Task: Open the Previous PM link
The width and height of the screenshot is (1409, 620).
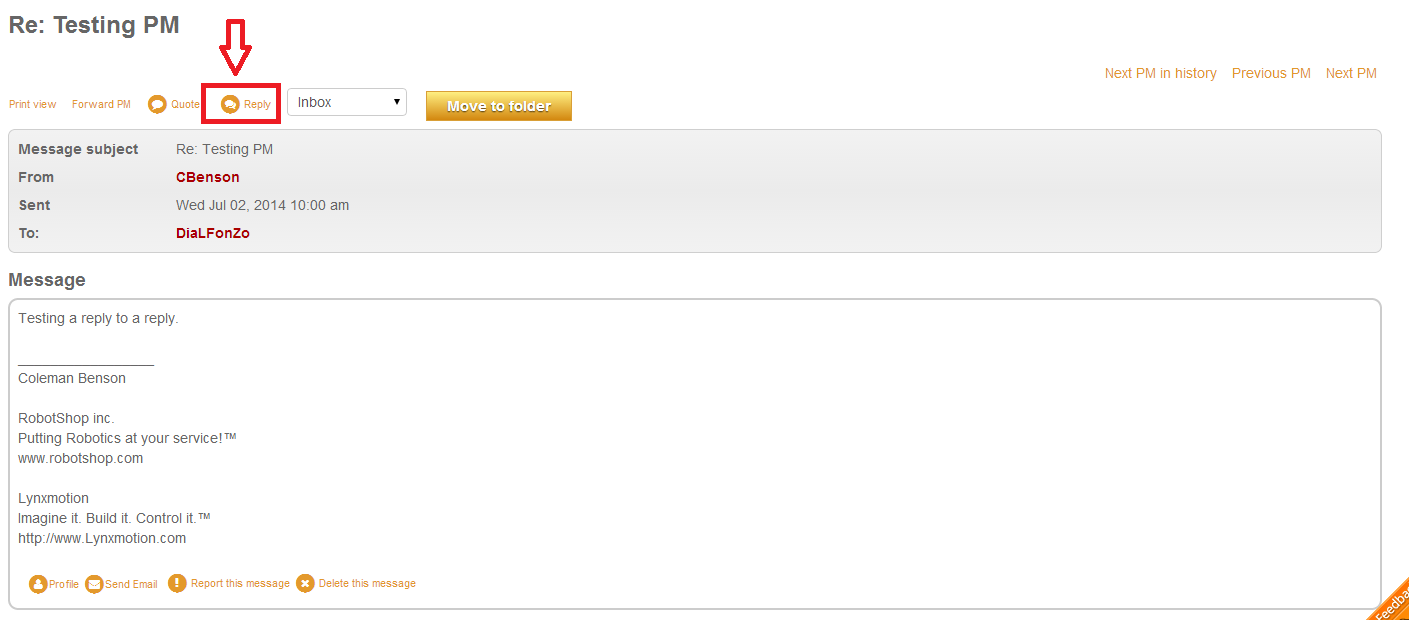Action: coord(1271,73)
